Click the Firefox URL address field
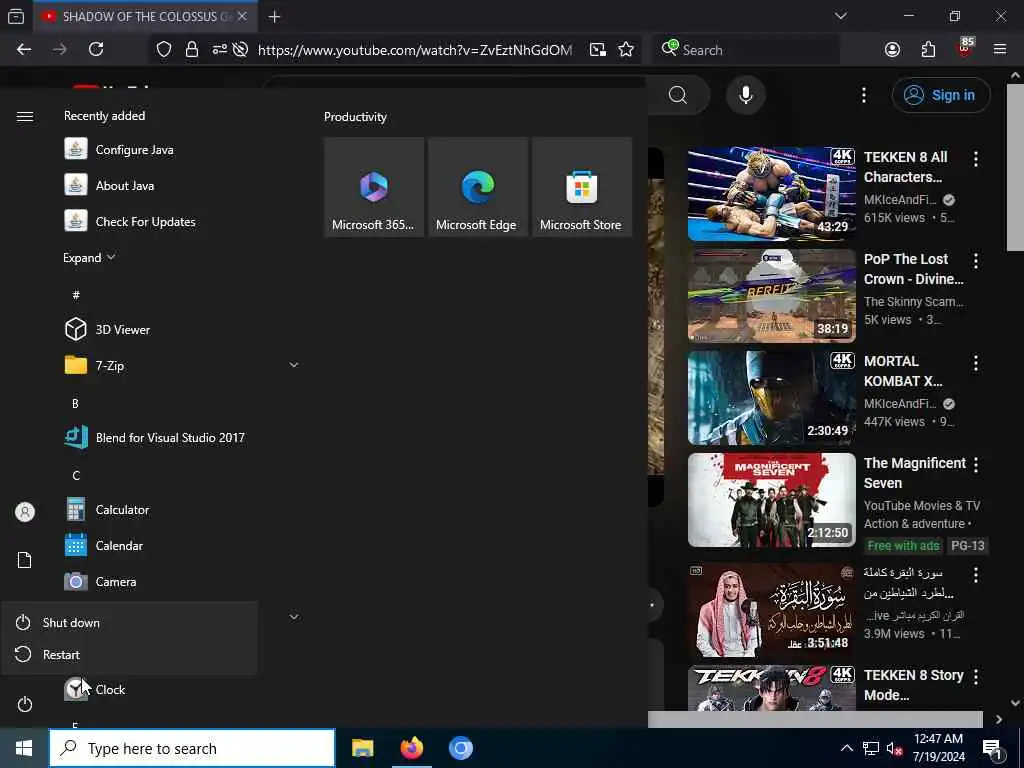 pyautogui.click(x=415, y=50)
